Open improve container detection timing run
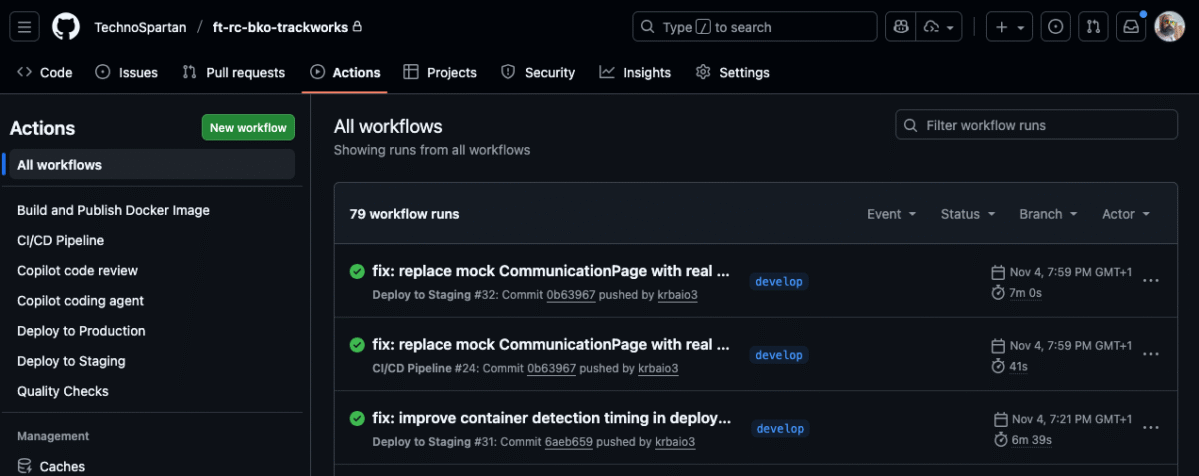Screen dimensions: 1199x476 click(x=551, y=418)
